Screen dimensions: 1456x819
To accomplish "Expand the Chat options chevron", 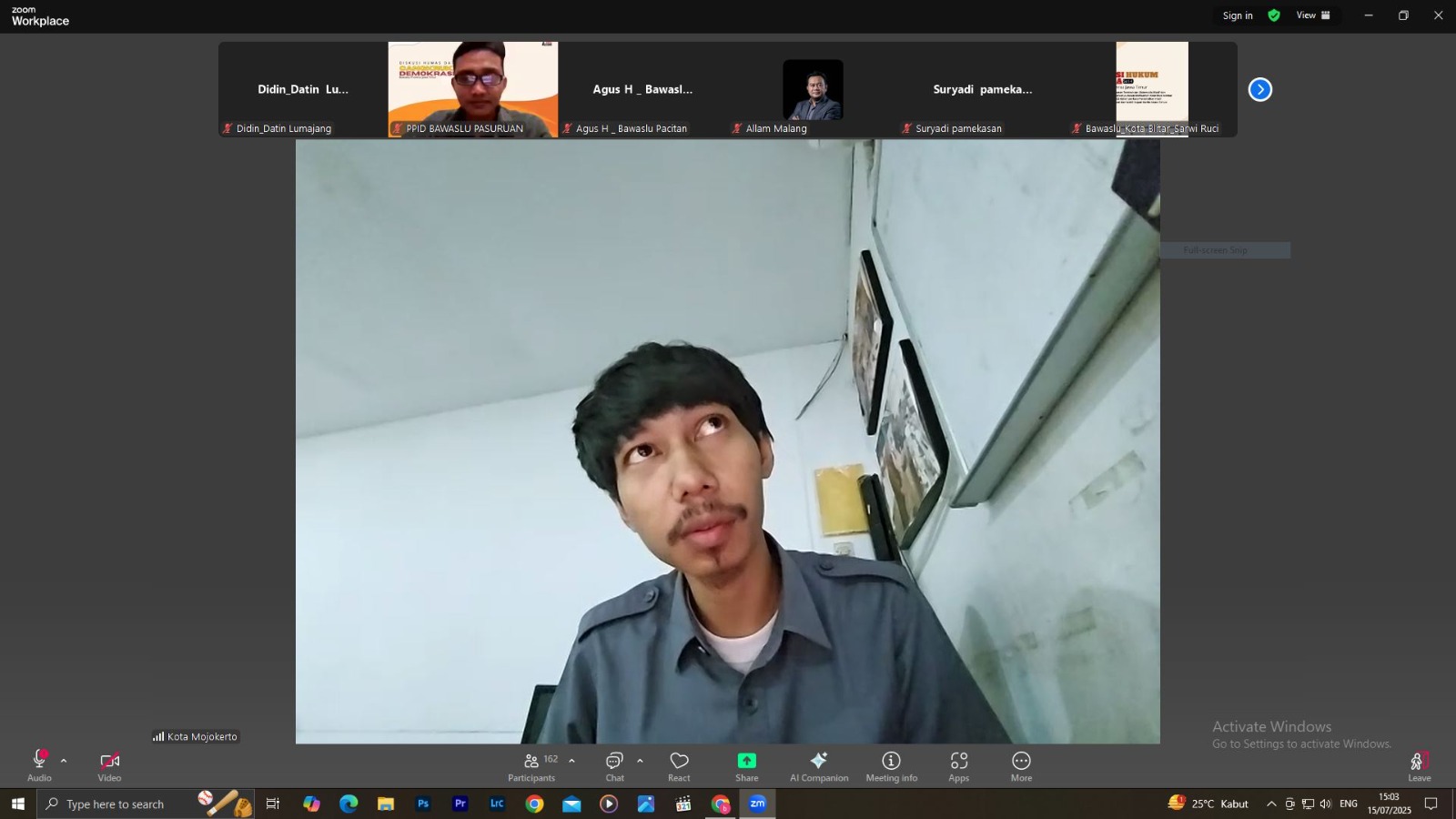I will 640,761.
